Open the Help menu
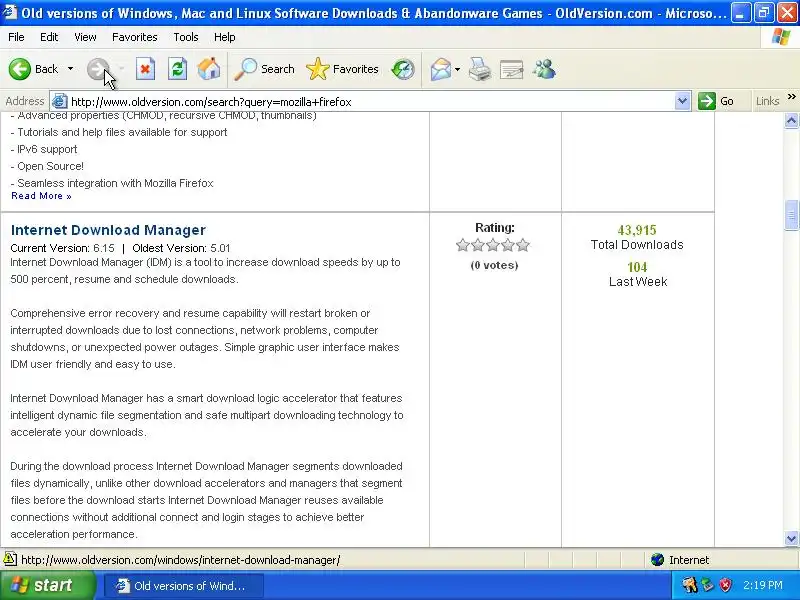 [x=224, y=37]
